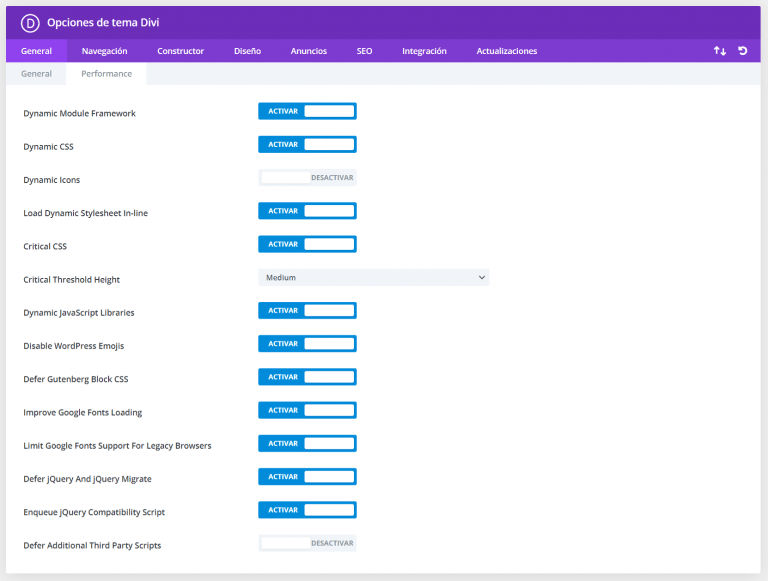This screenshot has height=581, width=768.
Task: Toggle Load Dynamic Stylesheet In-line switch
Action: (307, 211)
